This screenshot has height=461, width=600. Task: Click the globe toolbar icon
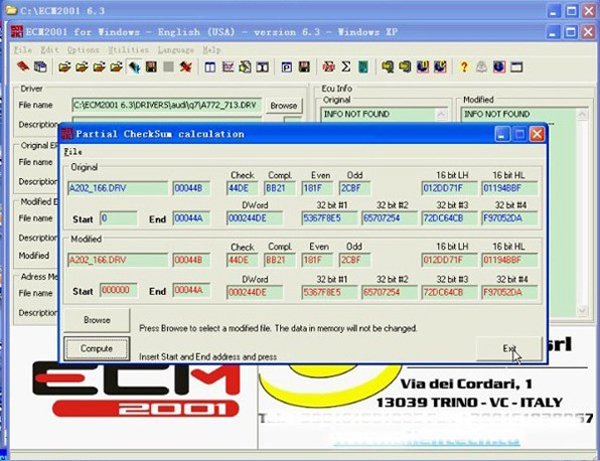point(499,67)
